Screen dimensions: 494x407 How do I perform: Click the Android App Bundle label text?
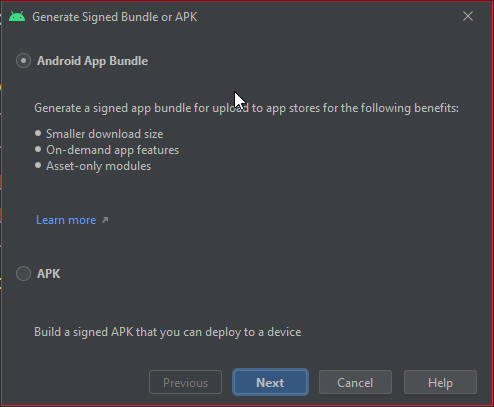pos(92,61)
